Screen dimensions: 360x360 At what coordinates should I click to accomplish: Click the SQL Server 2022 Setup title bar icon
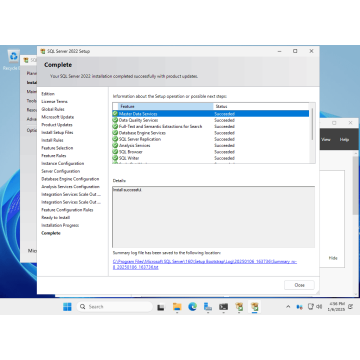coord(43,51)
